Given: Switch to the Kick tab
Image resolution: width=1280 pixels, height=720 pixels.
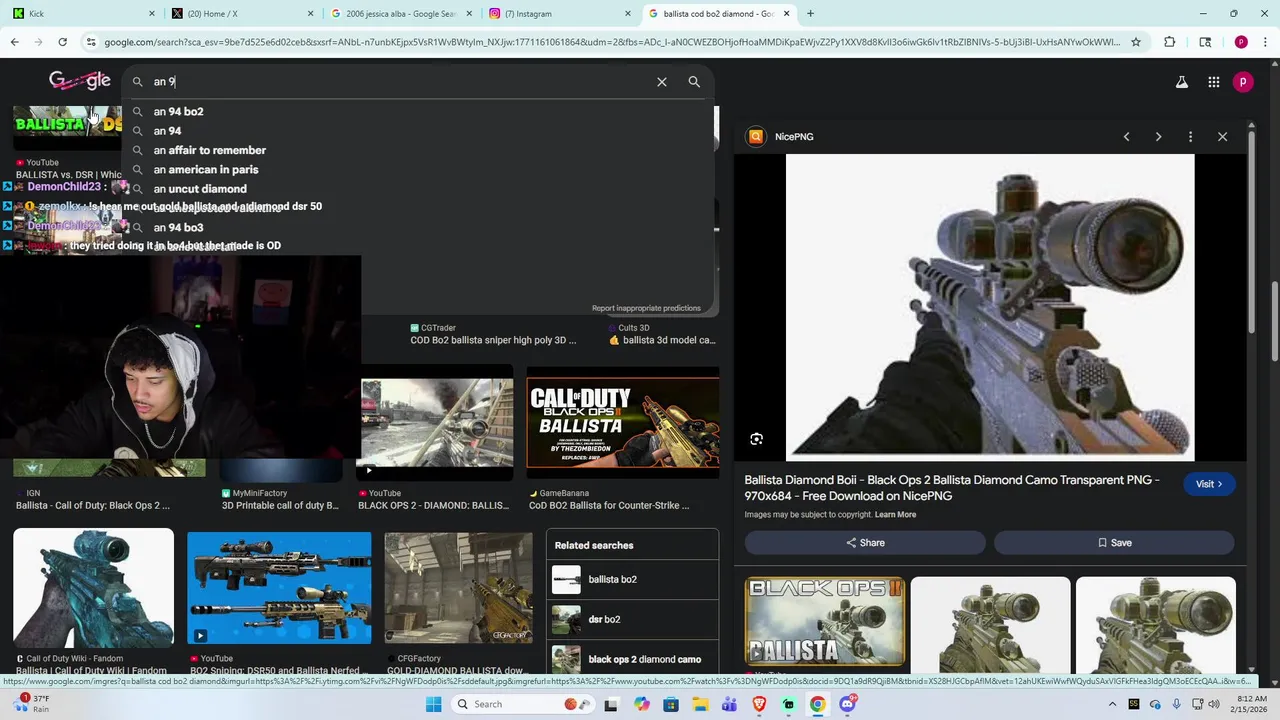Looking at the screenshot, I should pyautogui.click(x=82, y=14).
